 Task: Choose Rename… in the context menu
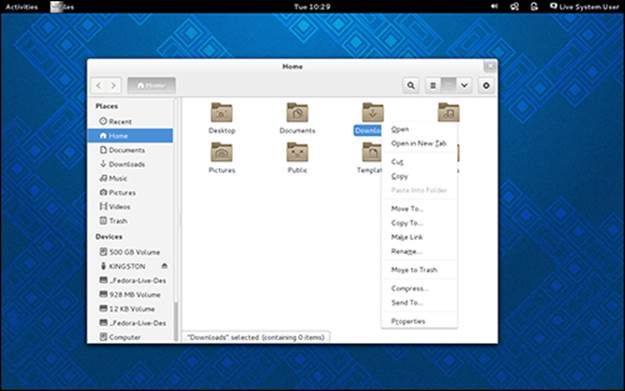tap(419, 251)
